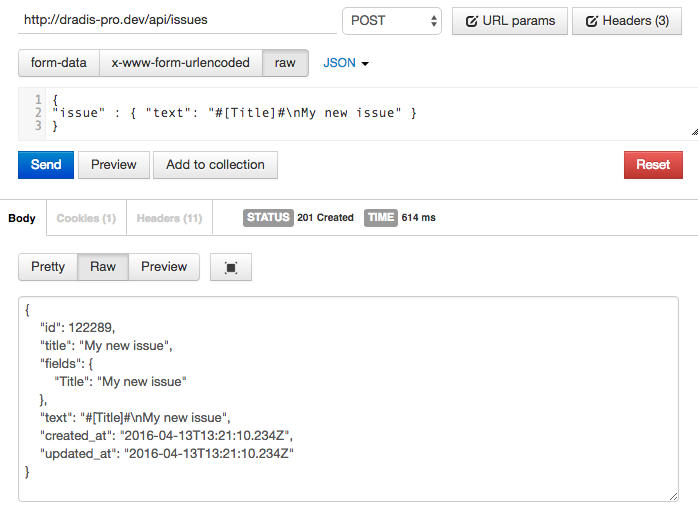Select the form-data body type
Viewport: 698px width, 515px height.
coord(59,63)
